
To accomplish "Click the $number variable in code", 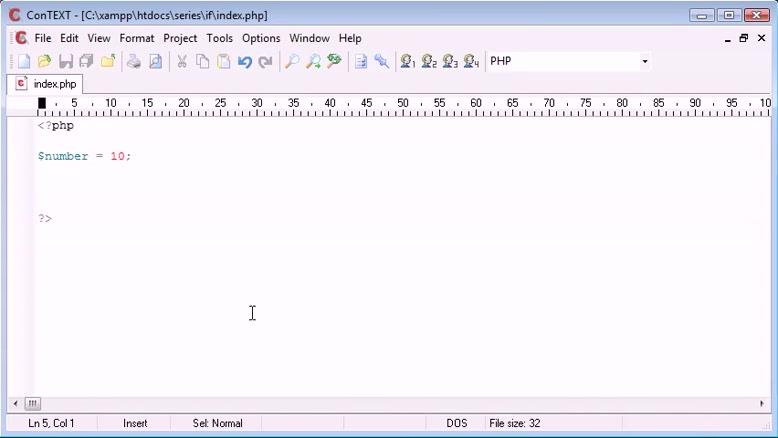I will click(x=63, y=156).
